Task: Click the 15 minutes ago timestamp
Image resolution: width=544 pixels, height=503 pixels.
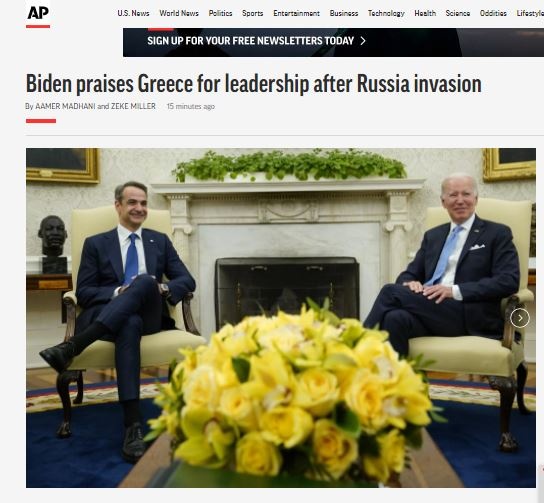Action: tap(190, 106)
